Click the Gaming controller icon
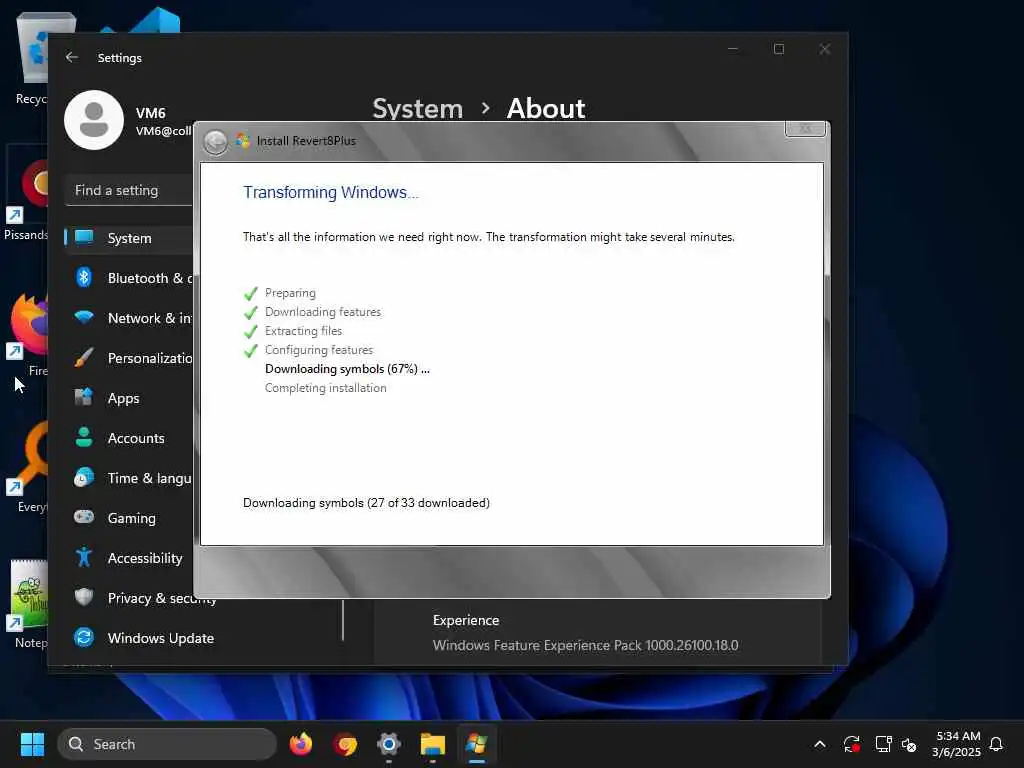1024x768 pixels. (84, 517)
